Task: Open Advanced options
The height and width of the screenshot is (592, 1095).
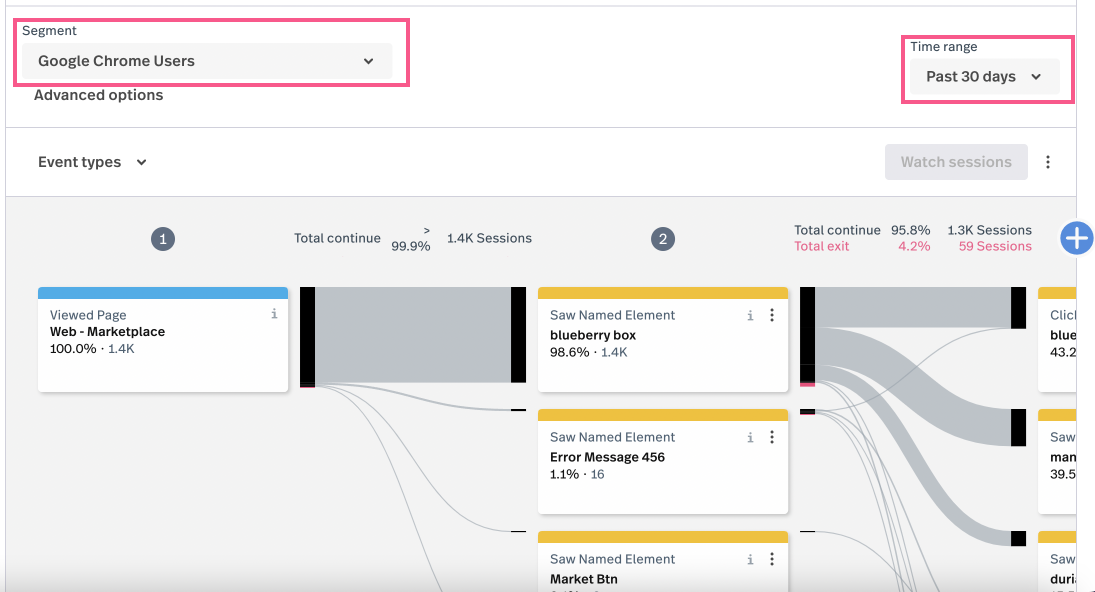Action: [98, 95]
